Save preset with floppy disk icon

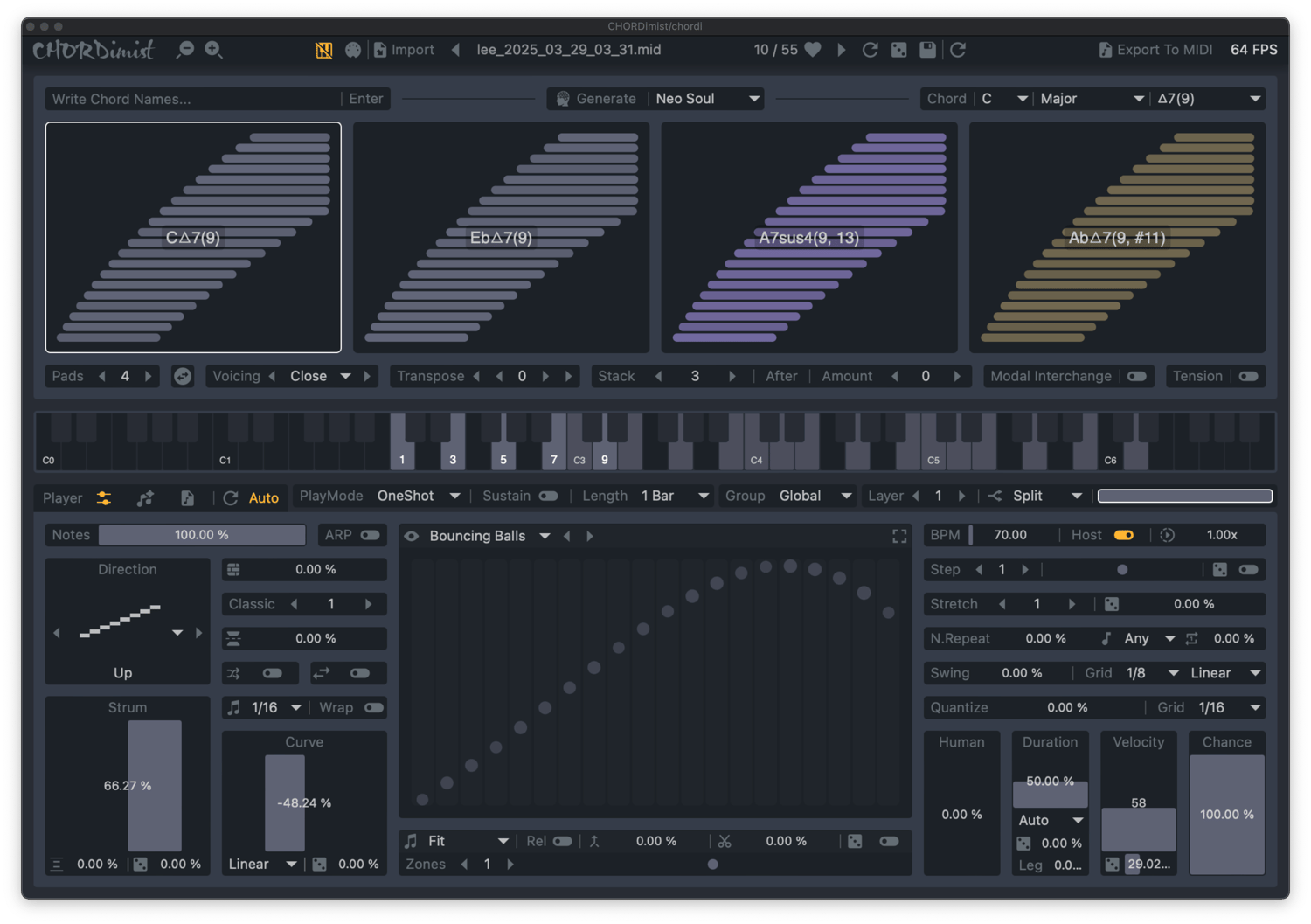(927, 50)
